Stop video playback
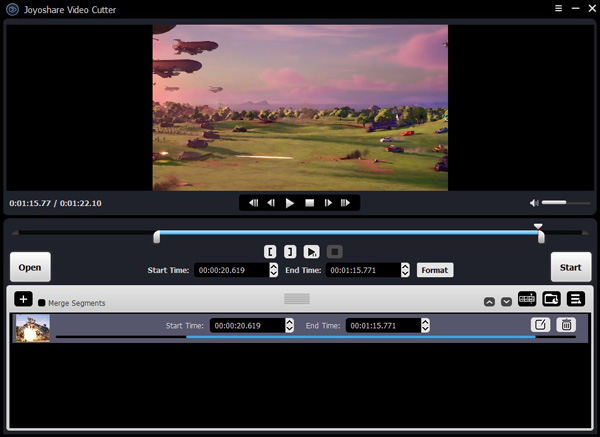Image resolution: width=600 pixels, height=437 pixels. coord(309,203)
